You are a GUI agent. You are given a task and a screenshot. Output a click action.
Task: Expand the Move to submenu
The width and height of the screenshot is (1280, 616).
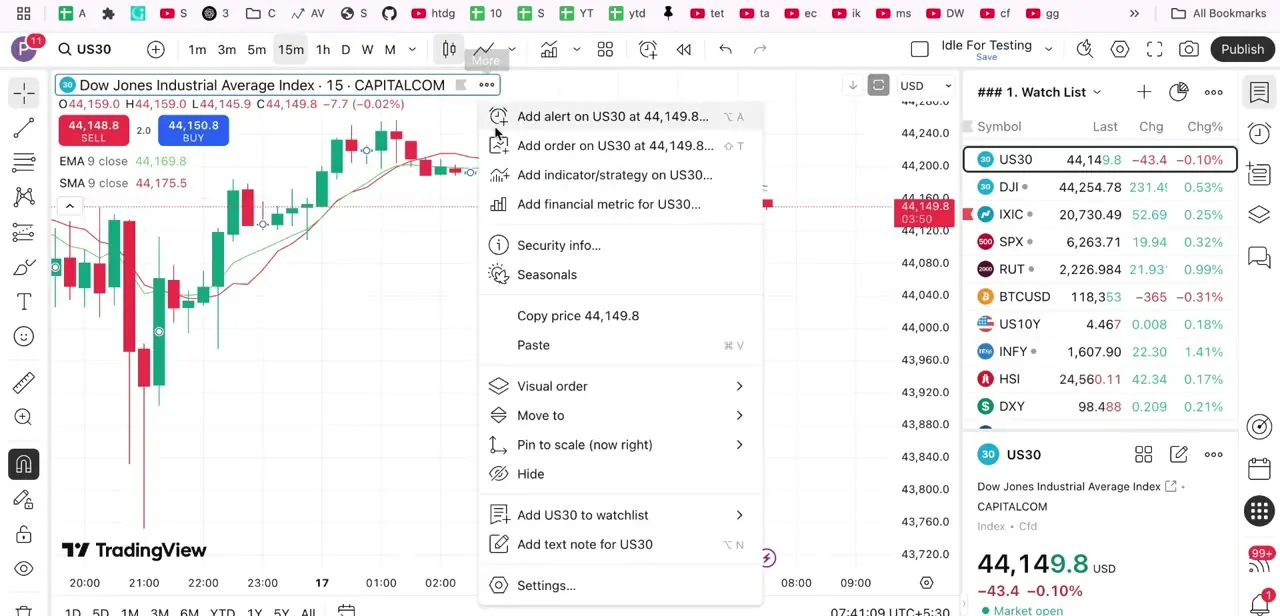tap(620, 416)
